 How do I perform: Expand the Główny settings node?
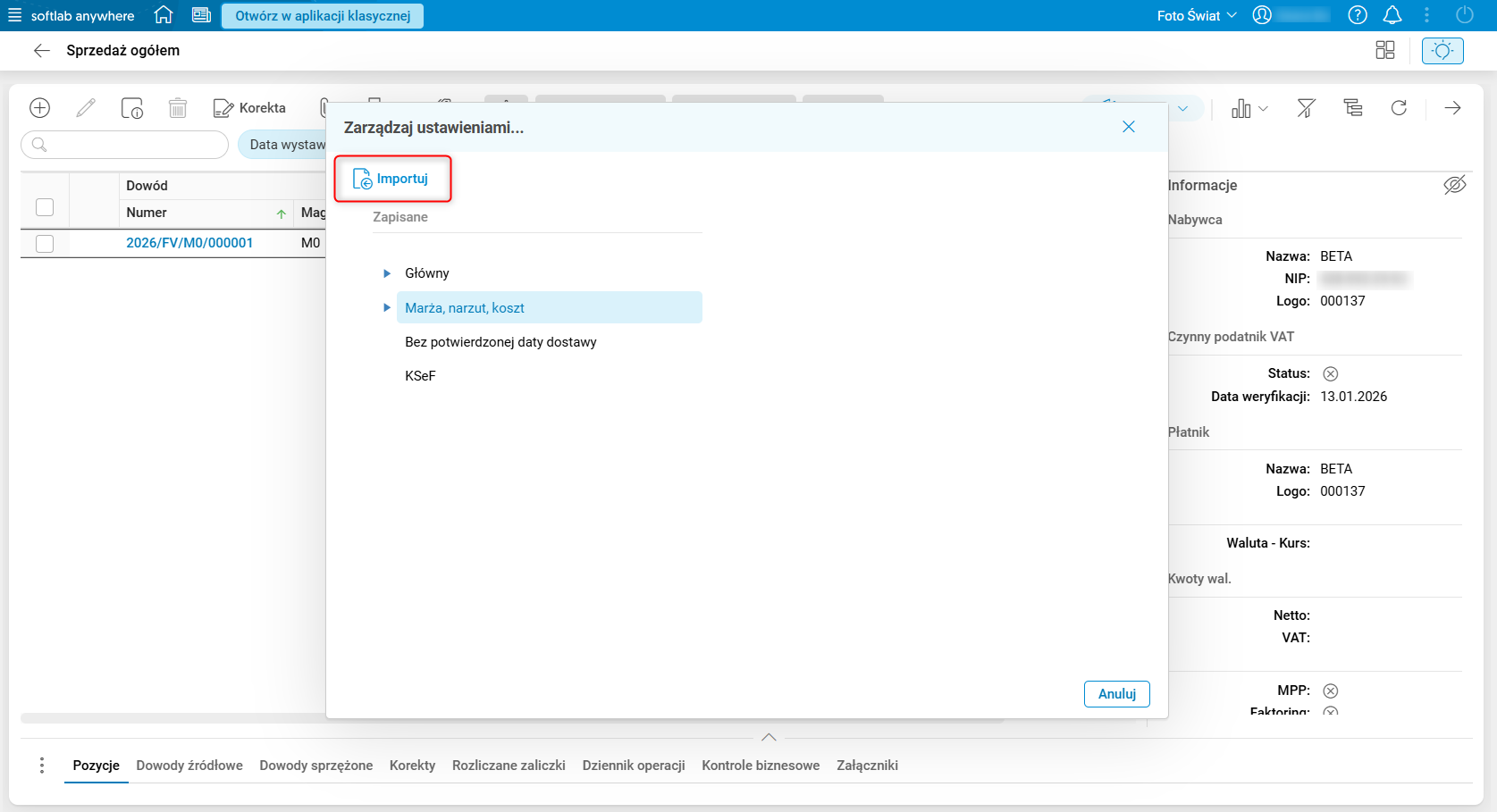pos(387,273)
